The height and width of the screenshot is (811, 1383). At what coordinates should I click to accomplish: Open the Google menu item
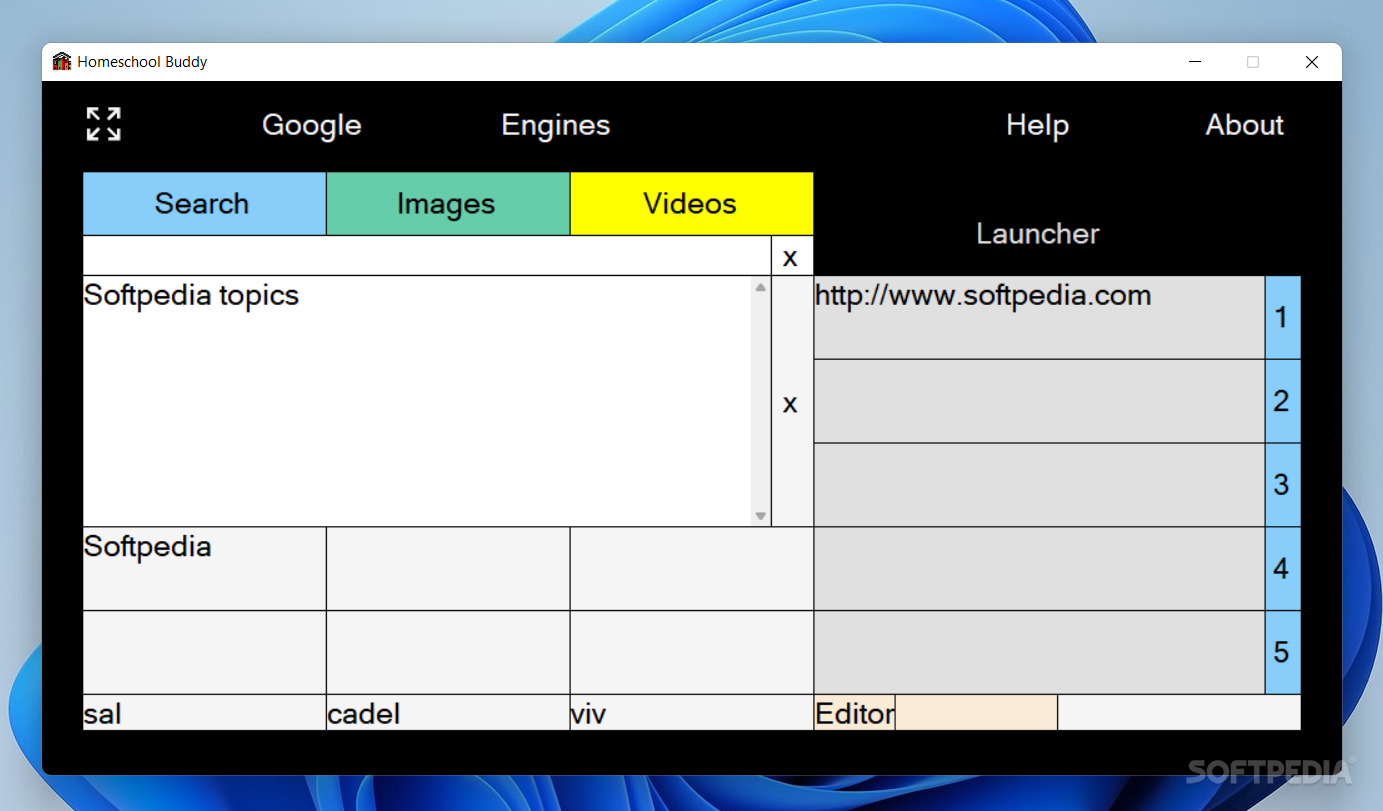click(312, 125)
